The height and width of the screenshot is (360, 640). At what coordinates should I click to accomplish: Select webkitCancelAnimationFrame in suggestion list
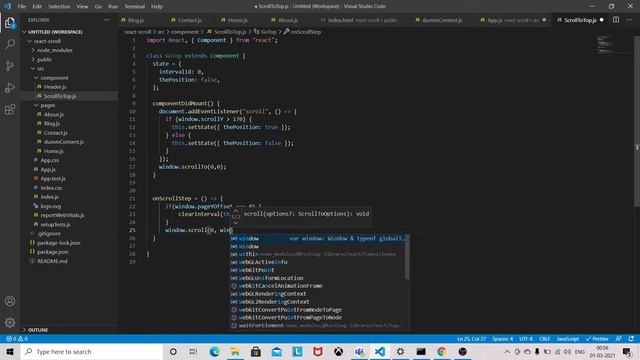318,286
